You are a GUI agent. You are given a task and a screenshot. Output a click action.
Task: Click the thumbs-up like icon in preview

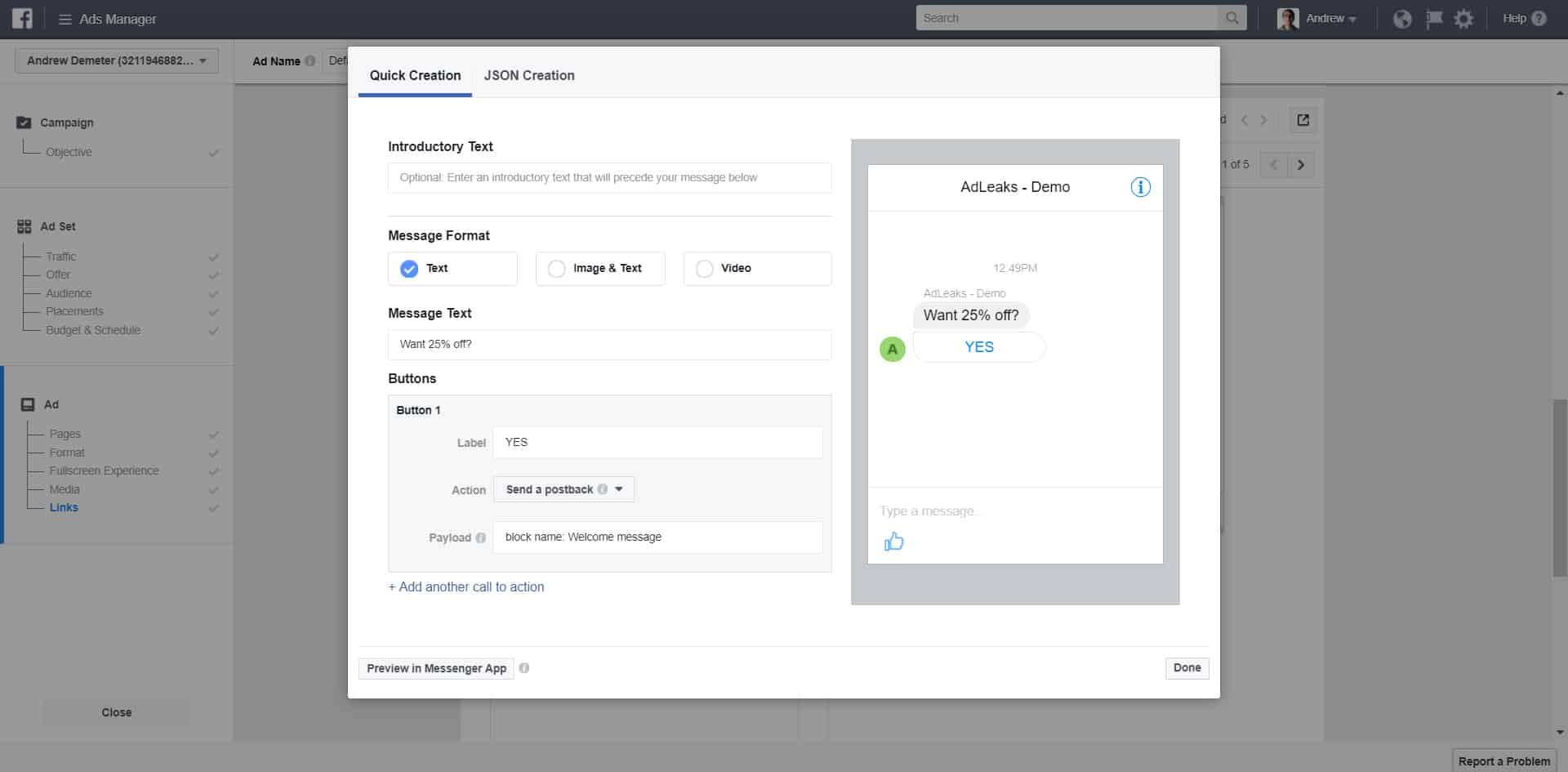893,542
